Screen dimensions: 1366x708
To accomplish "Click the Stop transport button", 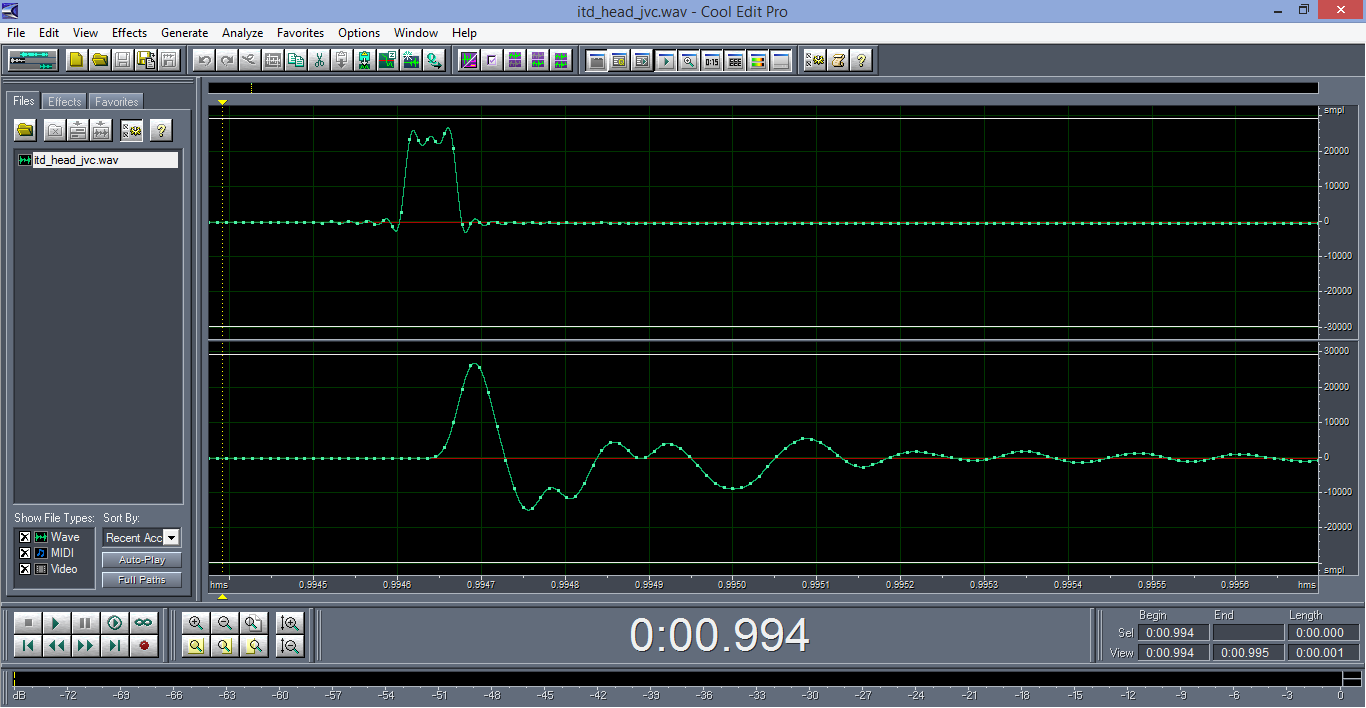I will pyautogui.click(x=28, y=623).
